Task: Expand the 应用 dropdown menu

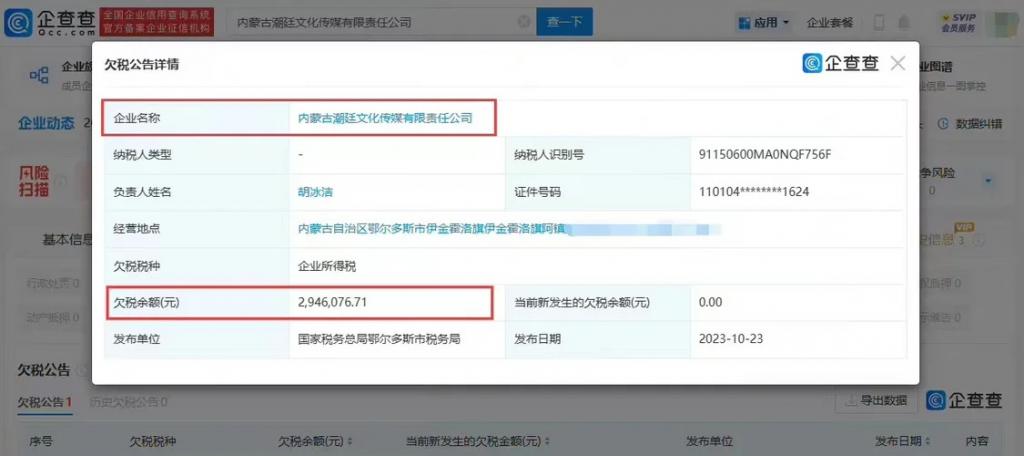Action: pos(764,22)
